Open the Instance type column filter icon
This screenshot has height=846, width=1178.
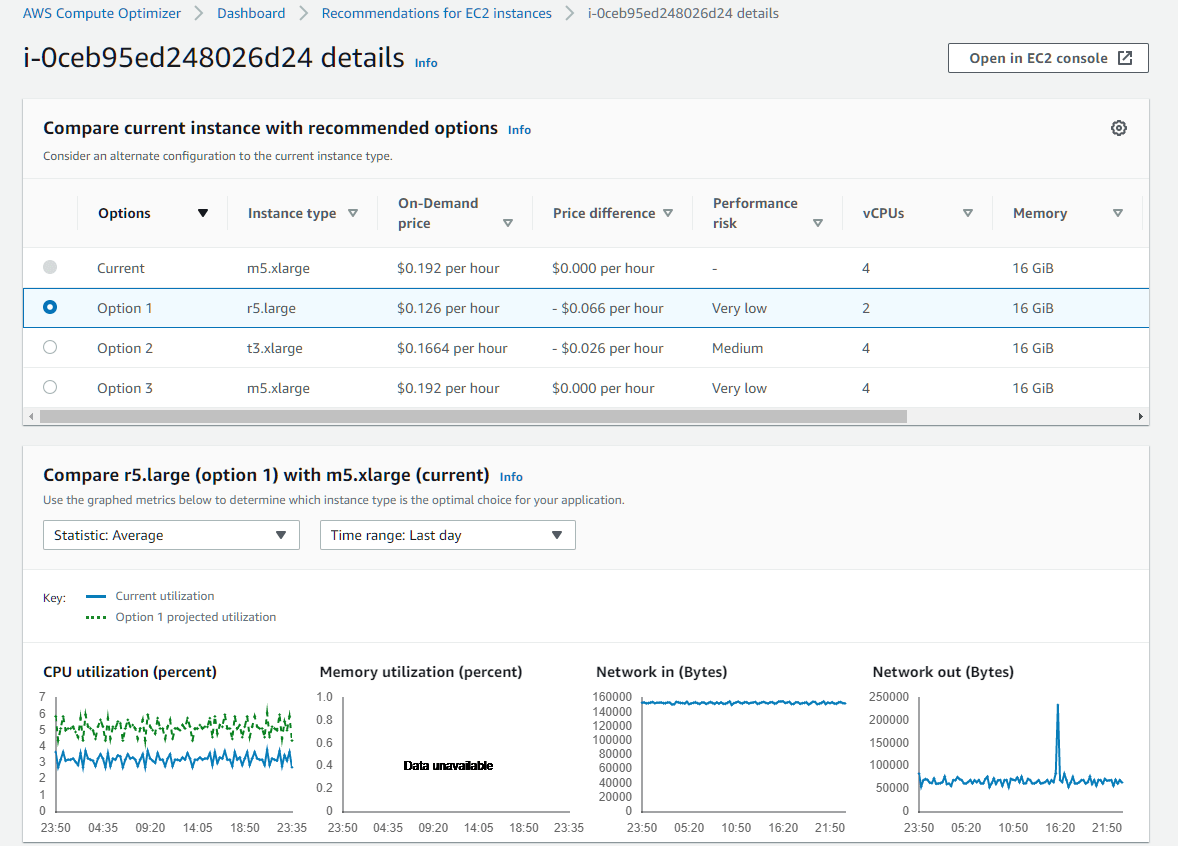coord(353,213)
